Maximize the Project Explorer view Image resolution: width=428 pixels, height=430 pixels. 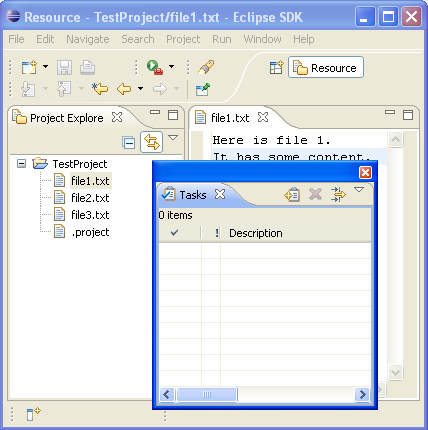[x=173, y=115]
